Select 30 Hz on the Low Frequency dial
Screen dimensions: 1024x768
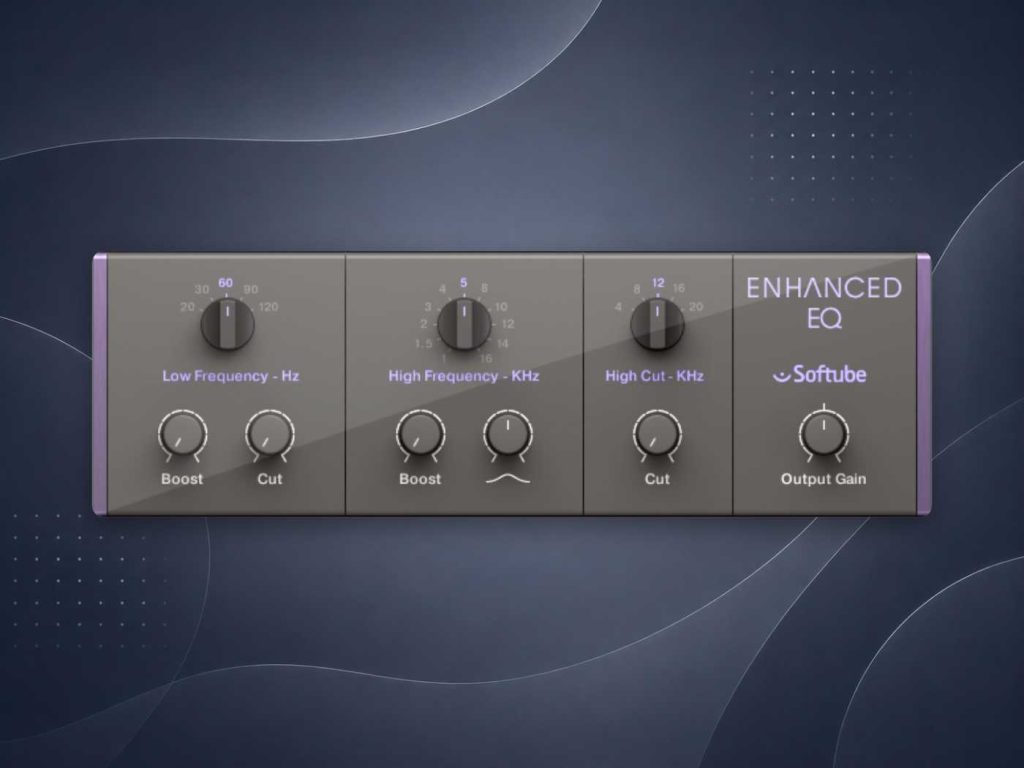(x=202, y=289)
